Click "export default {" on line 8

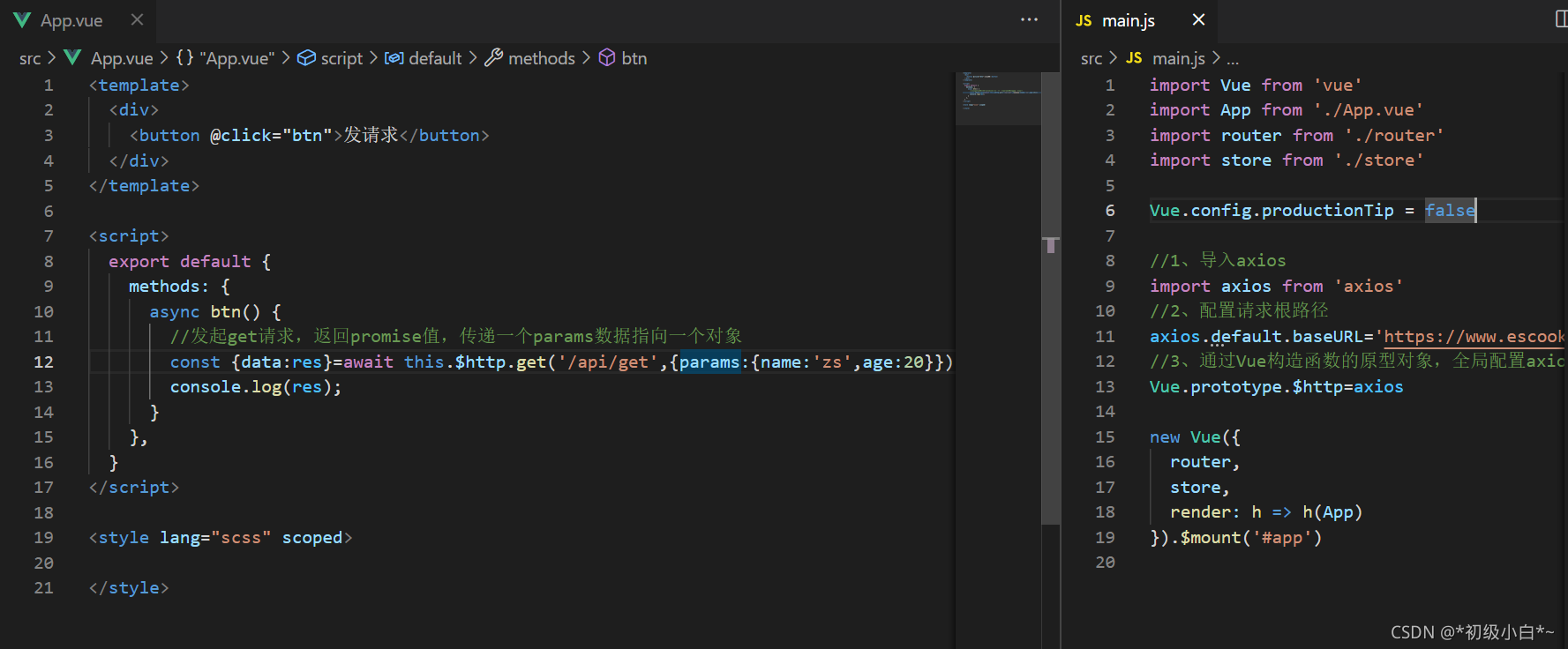point(190,261)
